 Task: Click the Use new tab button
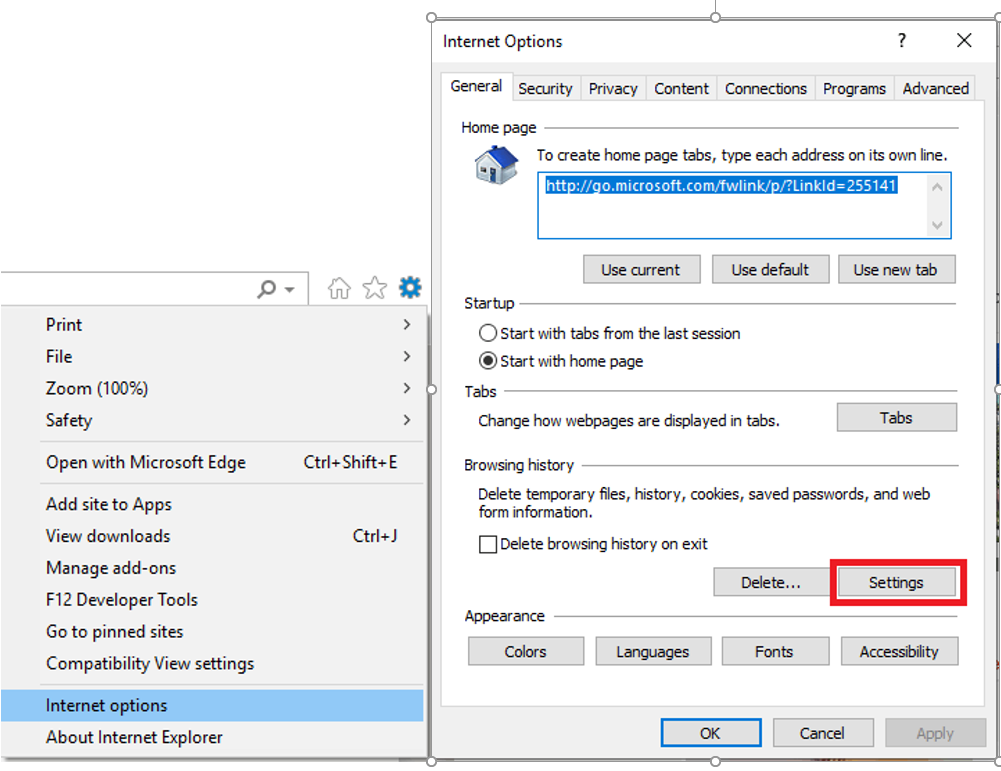pos(896,270)
